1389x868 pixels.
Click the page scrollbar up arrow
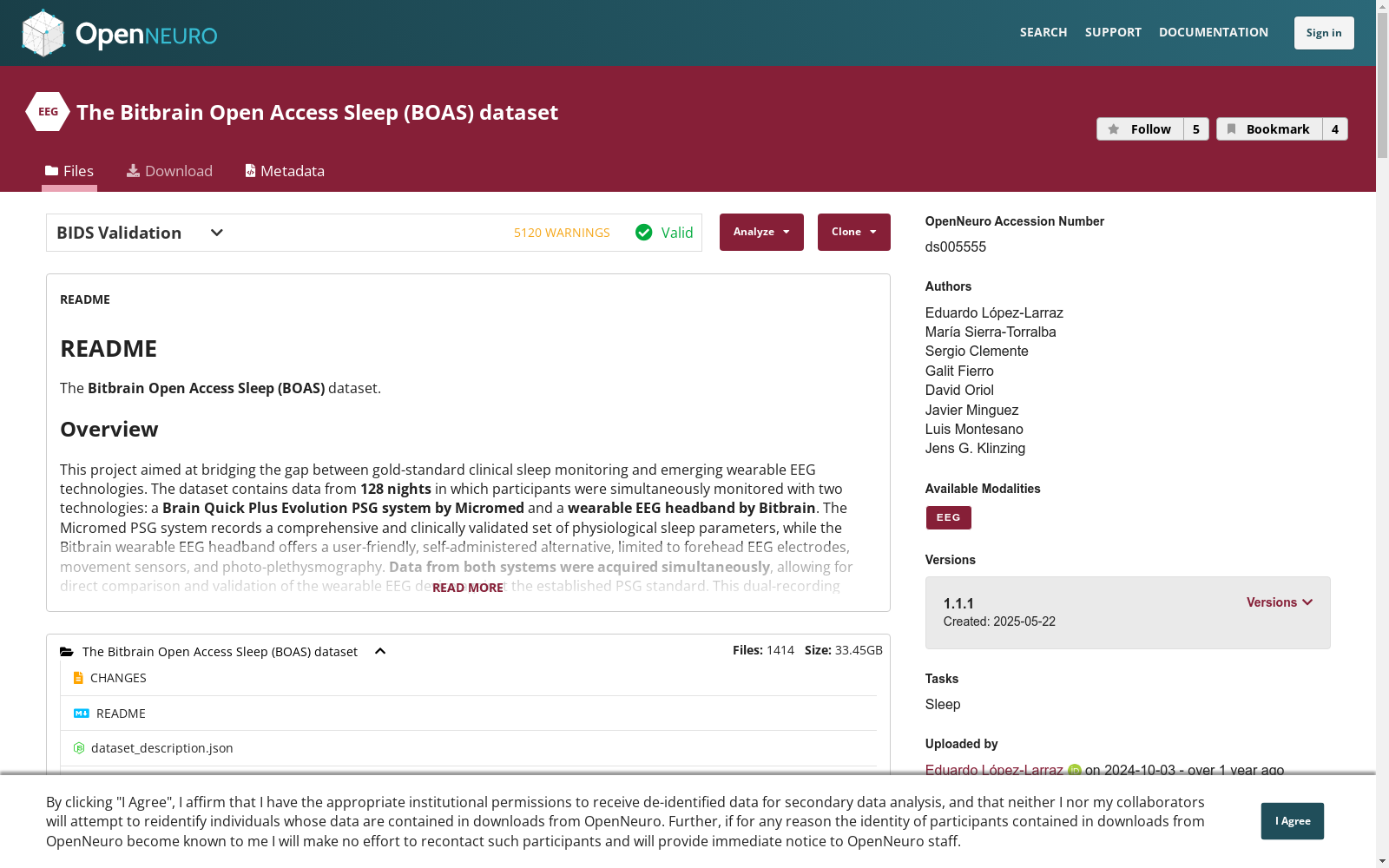[1382, 7]
